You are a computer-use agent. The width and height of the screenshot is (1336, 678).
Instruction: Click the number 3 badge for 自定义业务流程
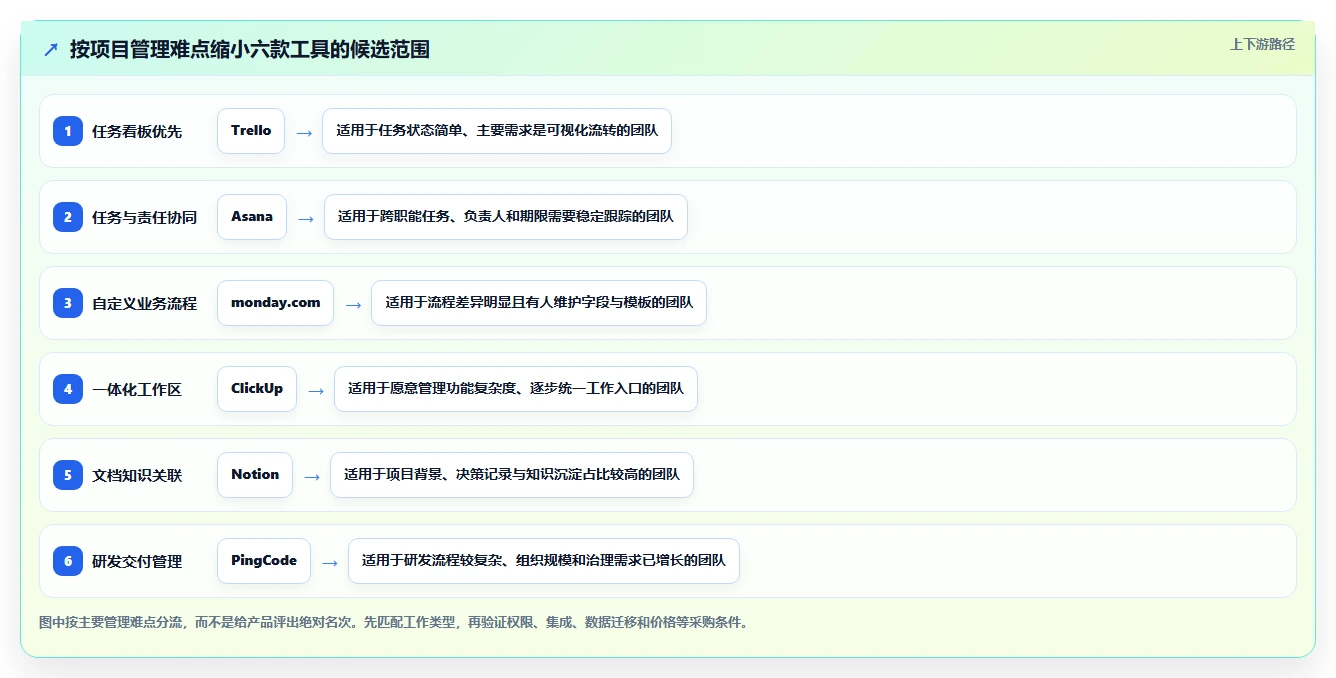pyautogui.click(x=68, y=303)
